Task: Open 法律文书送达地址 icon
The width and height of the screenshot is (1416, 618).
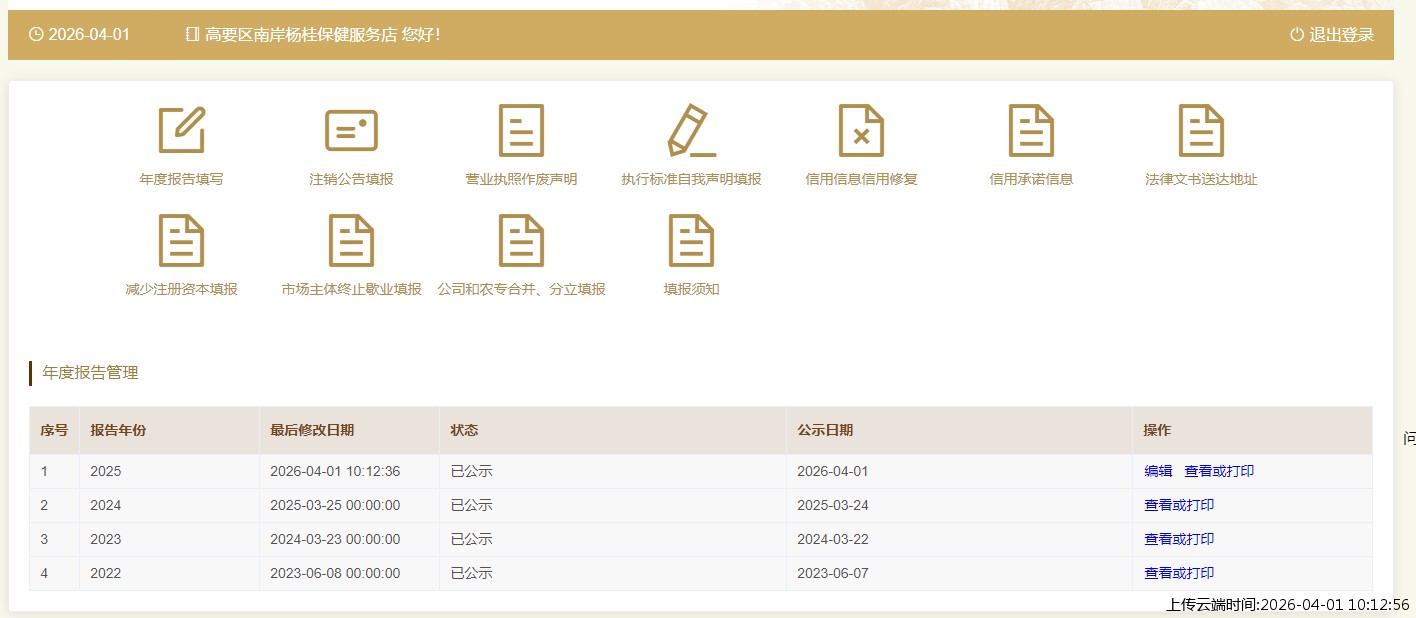Action: [1201, 131]
